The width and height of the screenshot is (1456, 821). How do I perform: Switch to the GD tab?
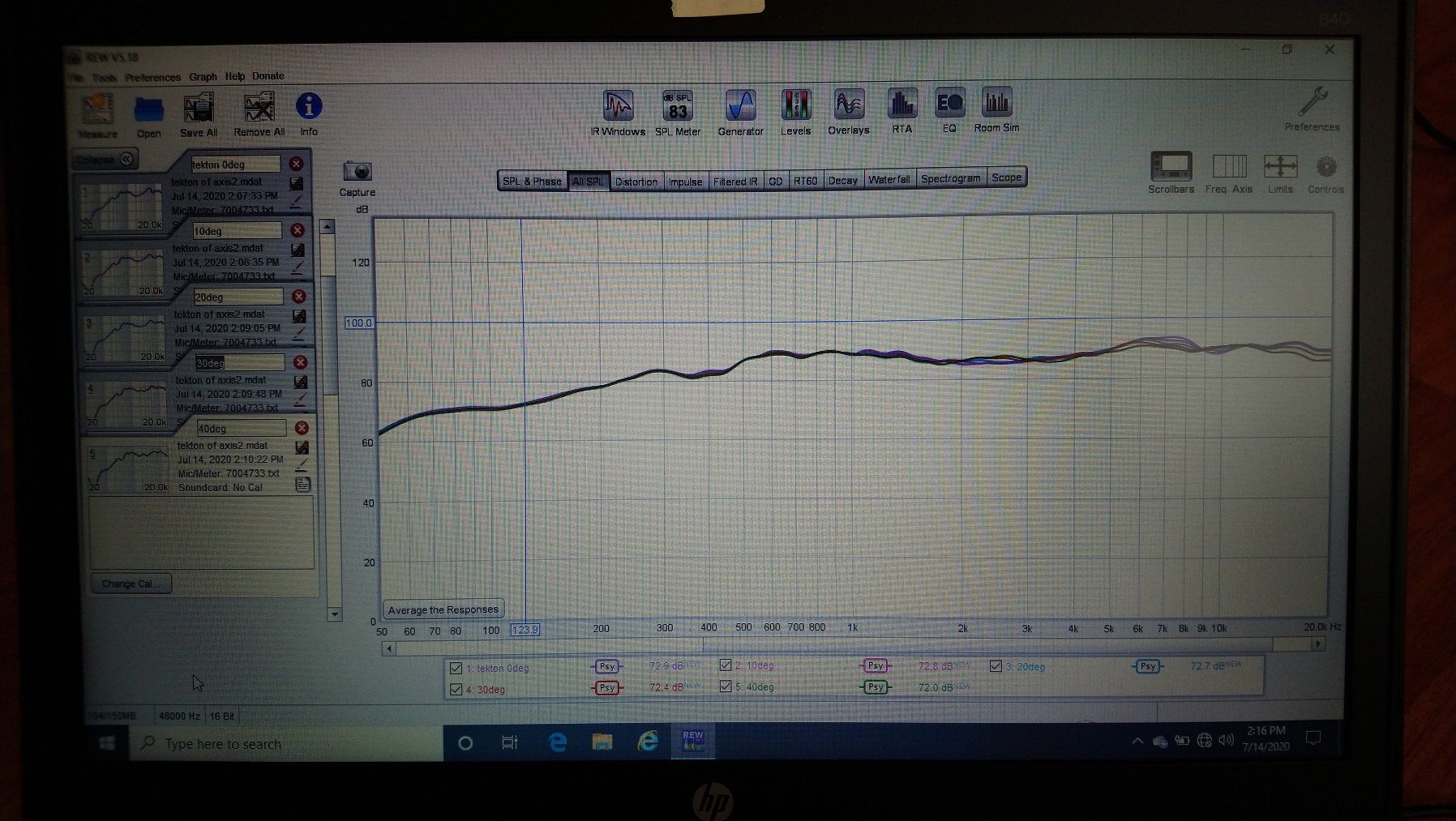coord(776,181)
